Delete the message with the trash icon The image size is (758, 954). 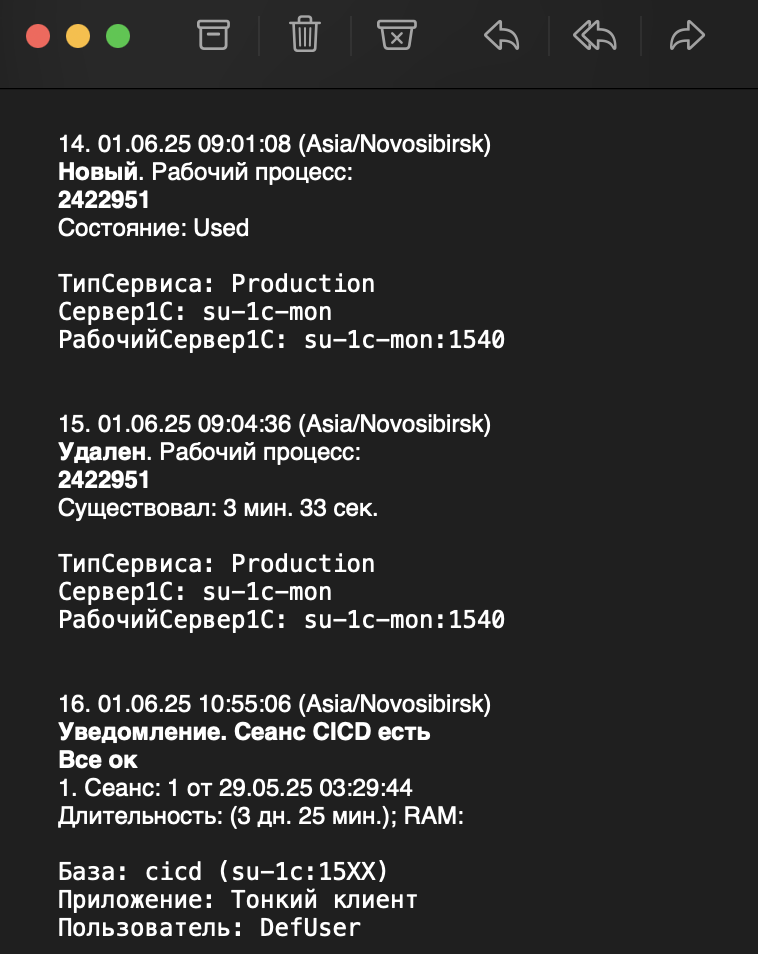304,37
